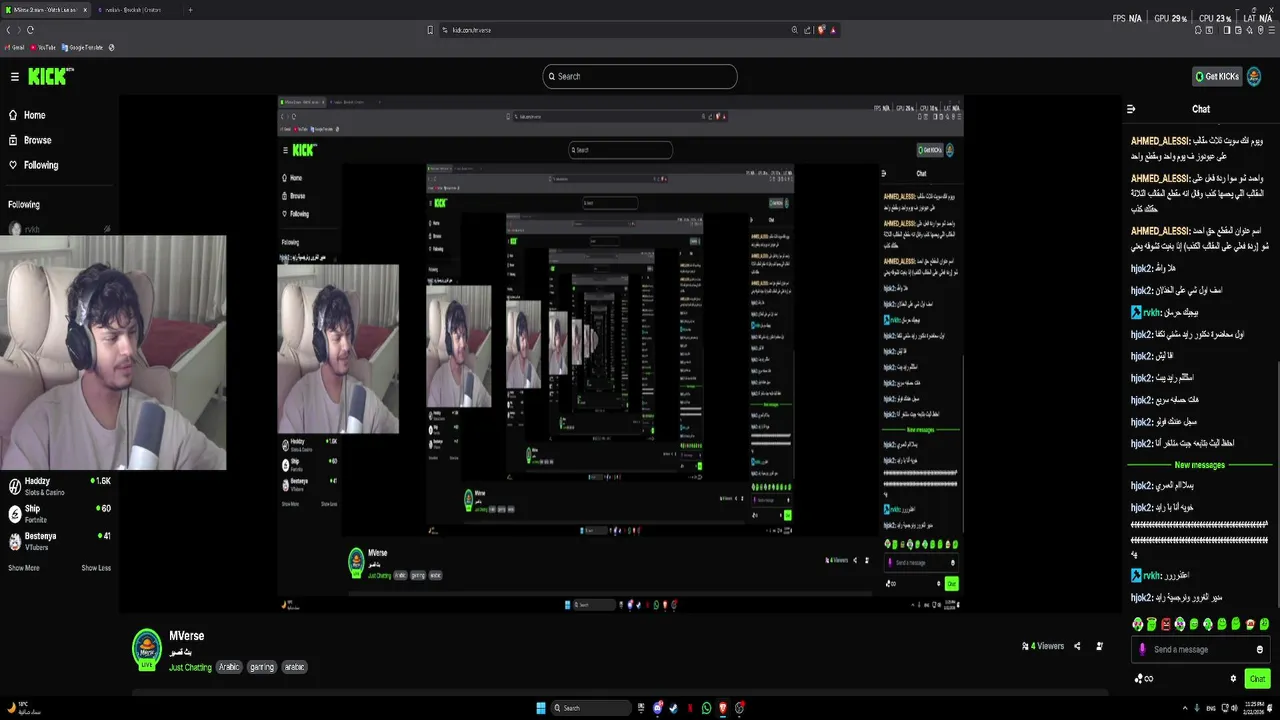Select the MVerse Stream browser tab
The height and width of the screenshot is (720, 1280).
46,10
